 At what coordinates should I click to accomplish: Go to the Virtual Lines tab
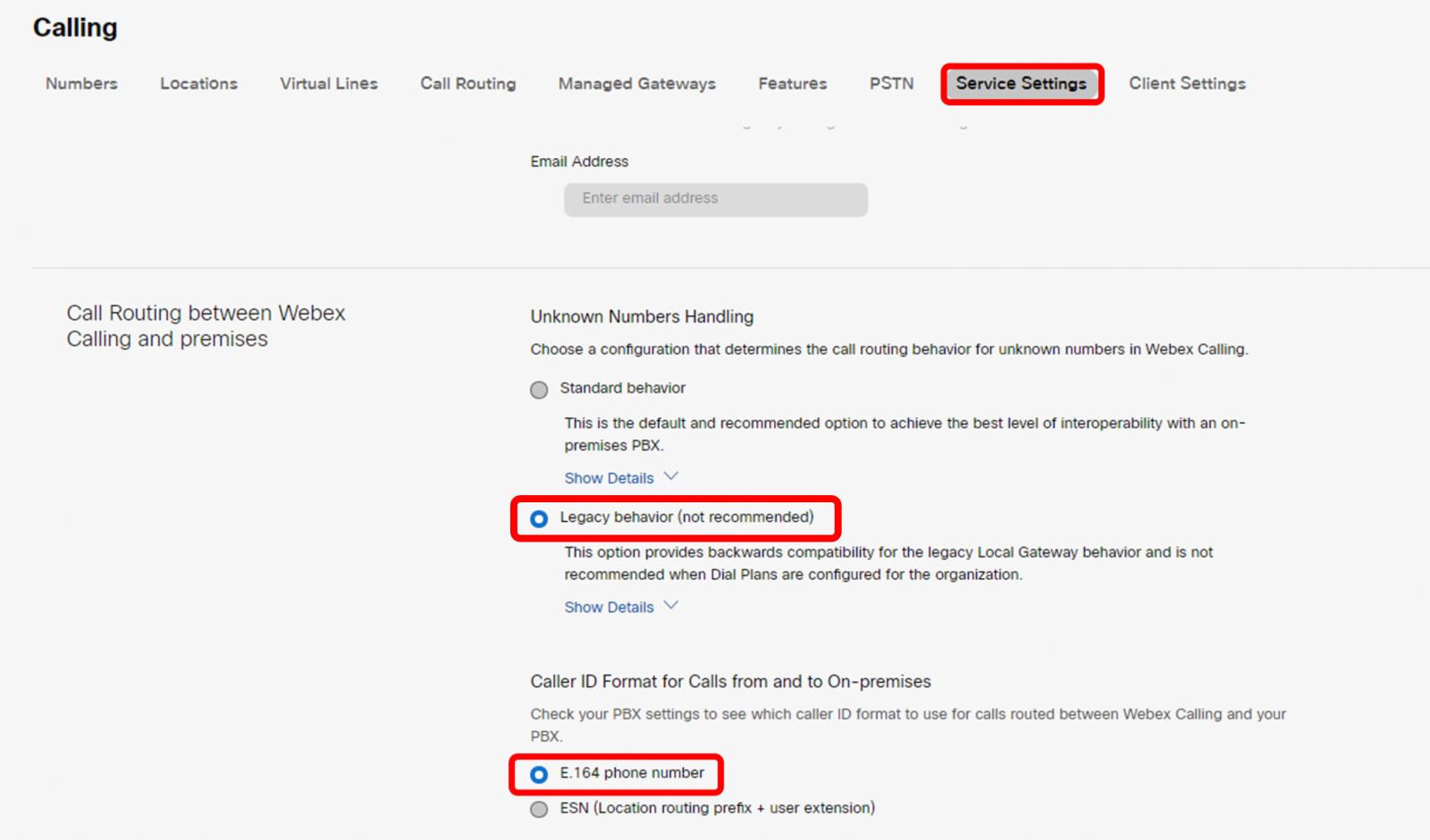click(329, 84)
